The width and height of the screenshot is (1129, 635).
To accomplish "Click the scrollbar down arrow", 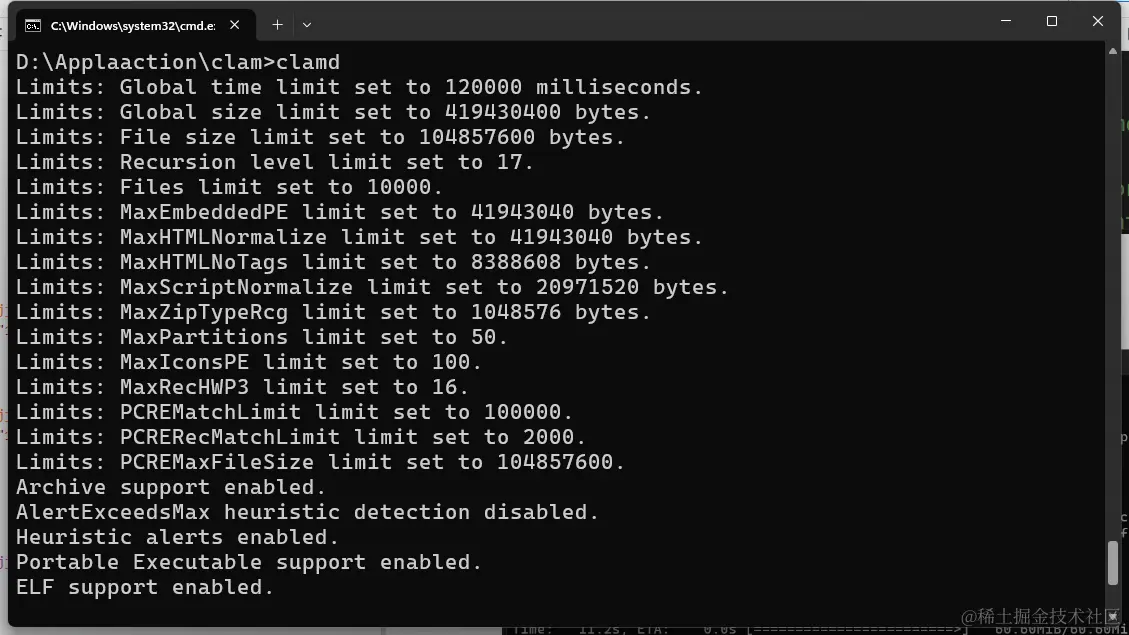I will [x=1112, y=617].
